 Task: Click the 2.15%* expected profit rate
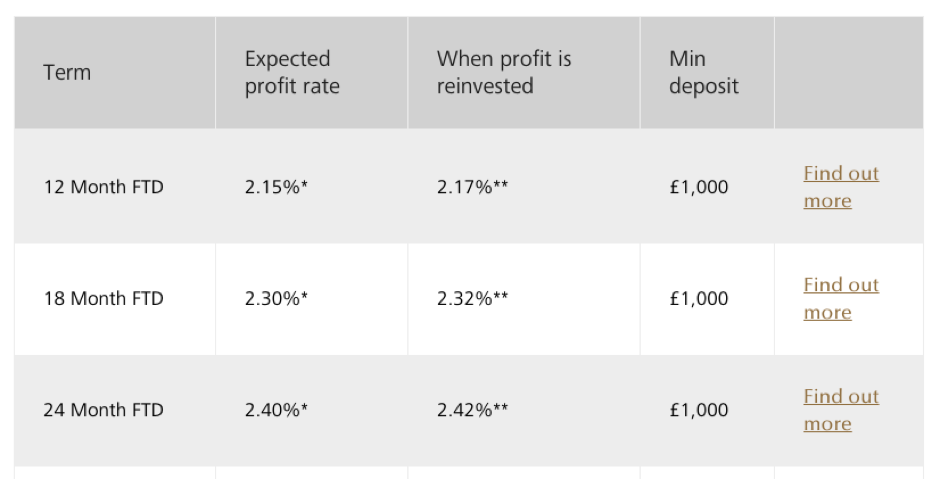pos(276,187)
